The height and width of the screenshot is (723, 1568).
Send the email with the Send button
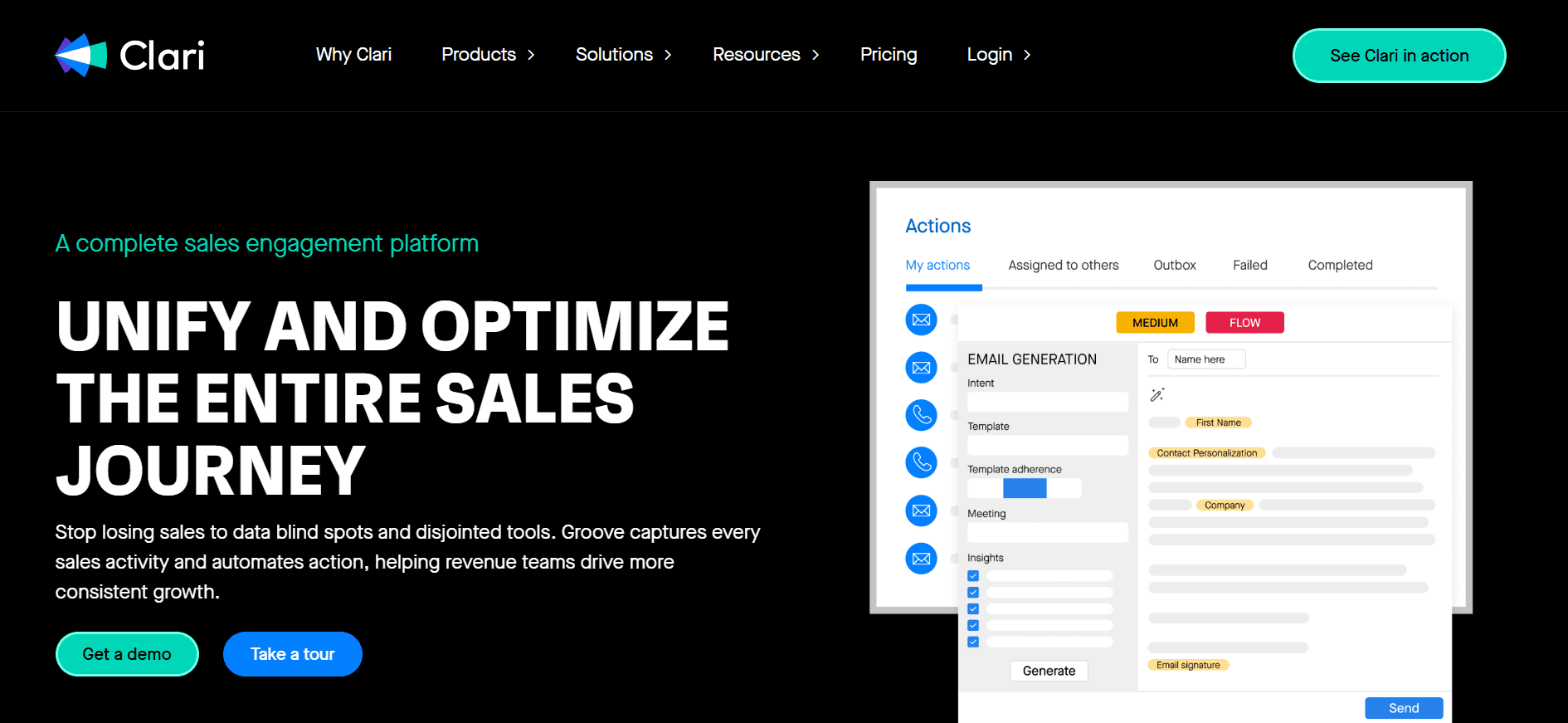click(x=1404, y=708)
